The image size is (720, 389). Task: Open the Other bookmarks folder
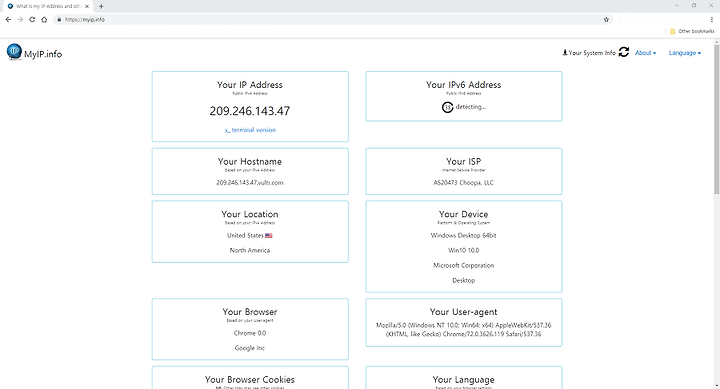click(x=692, y=31)
